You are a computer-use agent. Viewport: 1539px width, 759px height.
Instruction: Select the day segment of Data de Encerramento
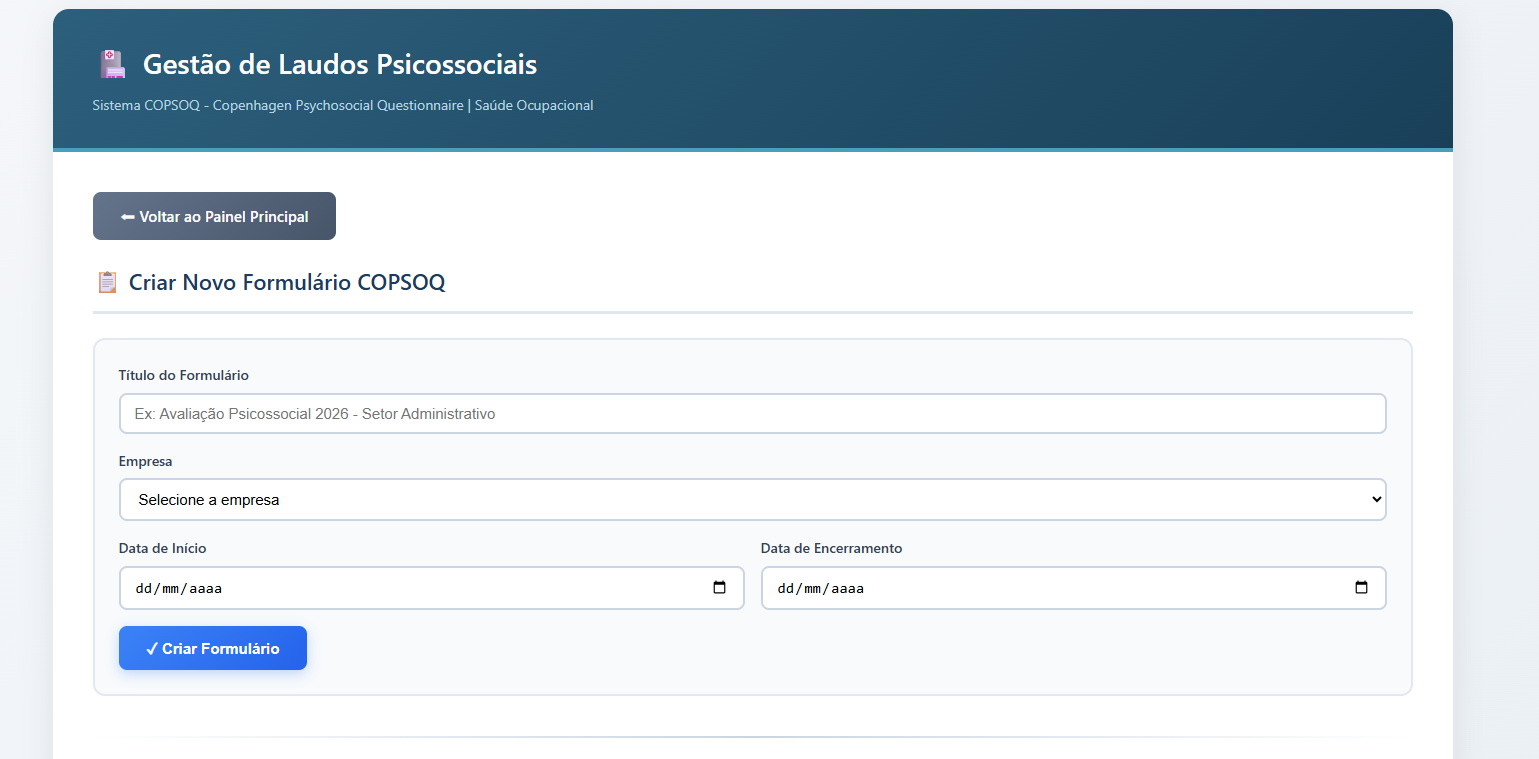point(785,589)
